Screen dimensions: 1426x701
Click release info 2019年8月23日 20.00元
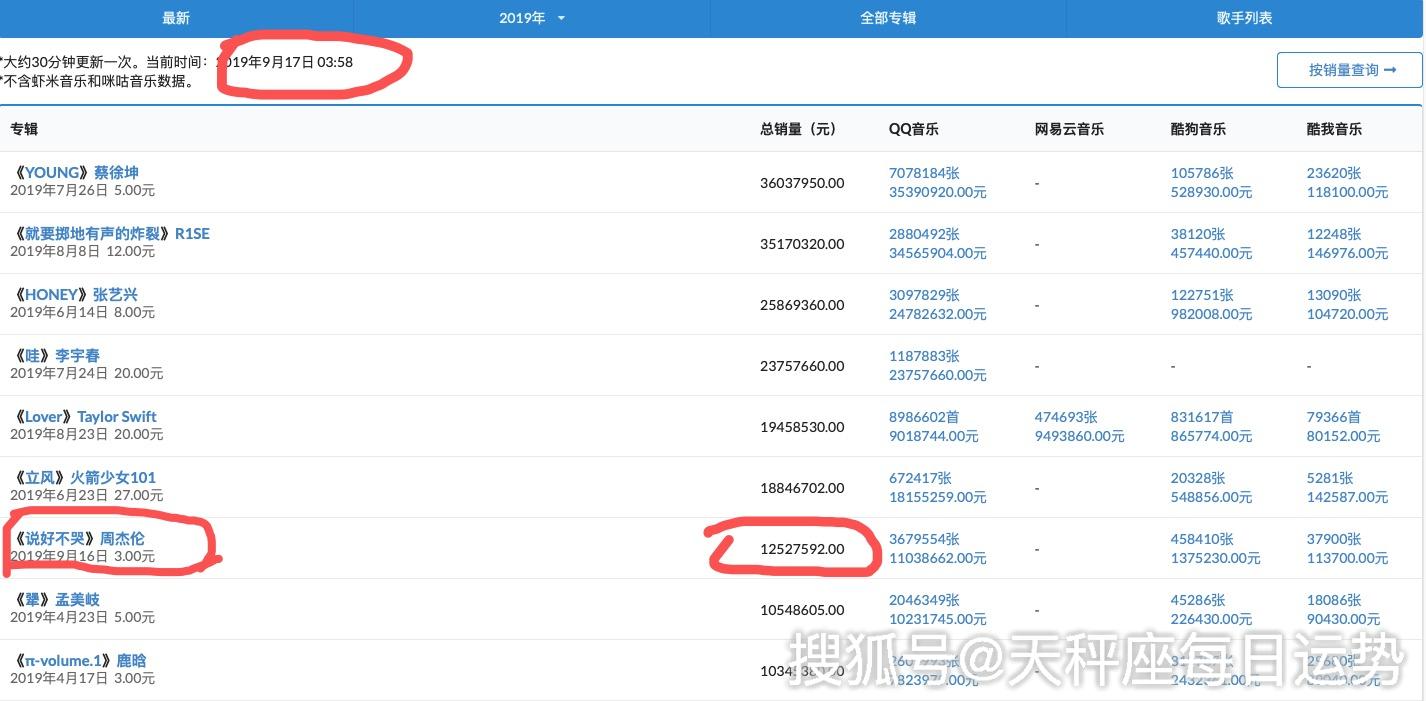[x=87, y=434]
